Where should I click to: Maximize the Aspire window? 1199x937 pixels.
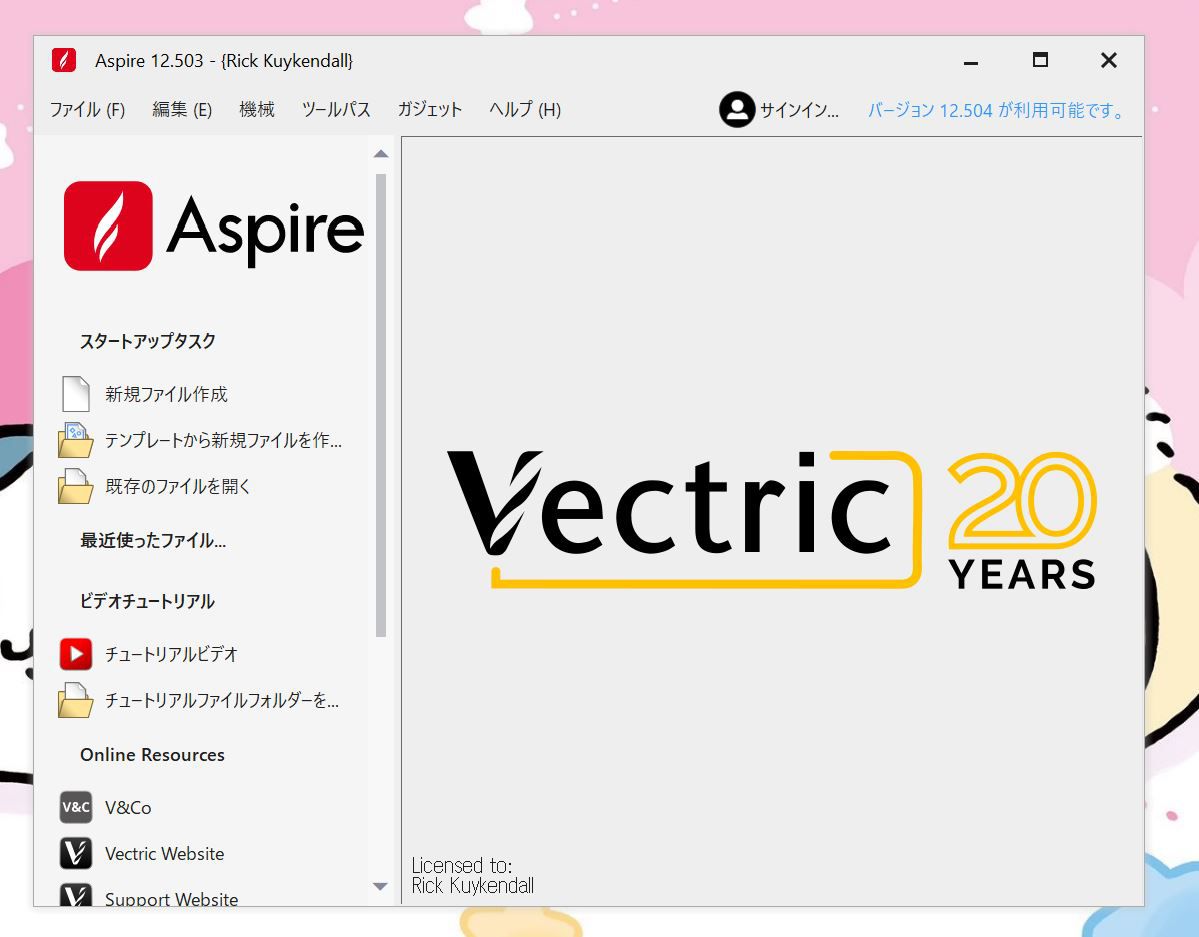pos(1040,60)
